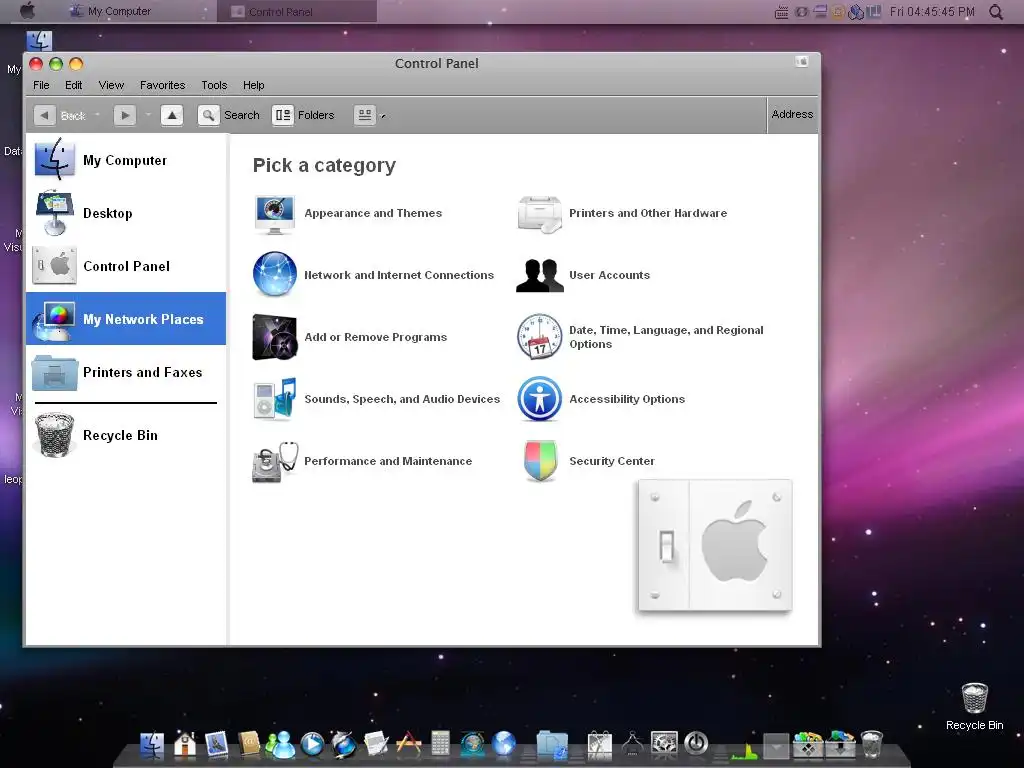Screen dimensions: 1024x768
Task: Toggle the Folders pane button
Action: [x=303, y=116]
